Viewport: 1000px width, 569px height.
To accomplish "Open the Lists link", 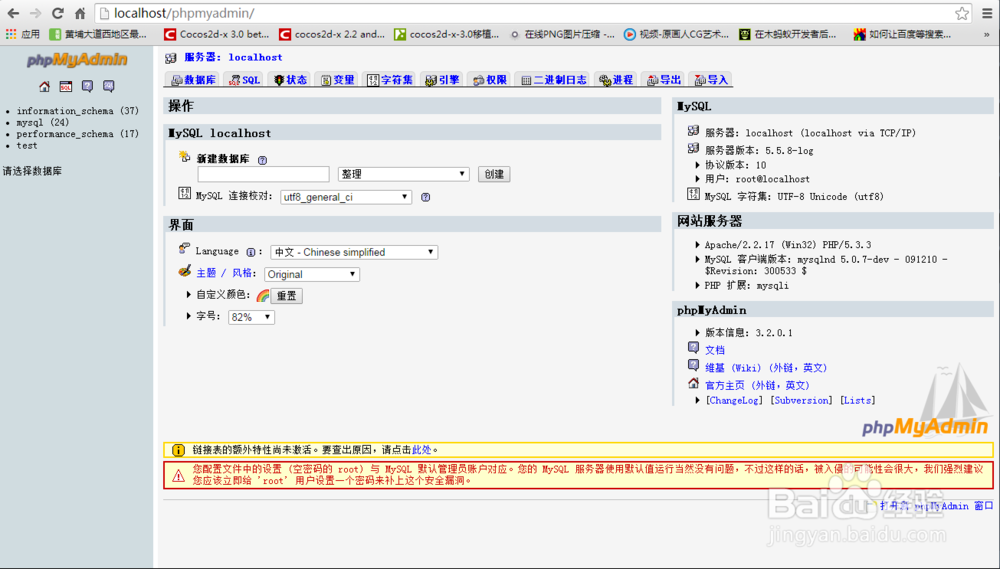I will pos(857,401).
